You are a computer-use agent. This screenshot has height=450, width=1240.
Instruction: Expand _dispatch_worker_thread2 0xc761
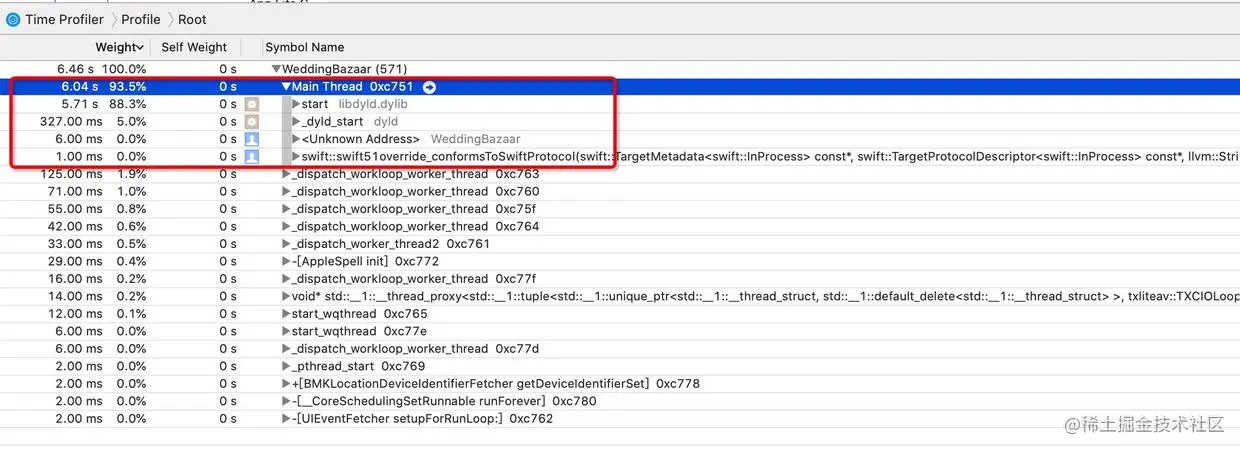[287, 244]
